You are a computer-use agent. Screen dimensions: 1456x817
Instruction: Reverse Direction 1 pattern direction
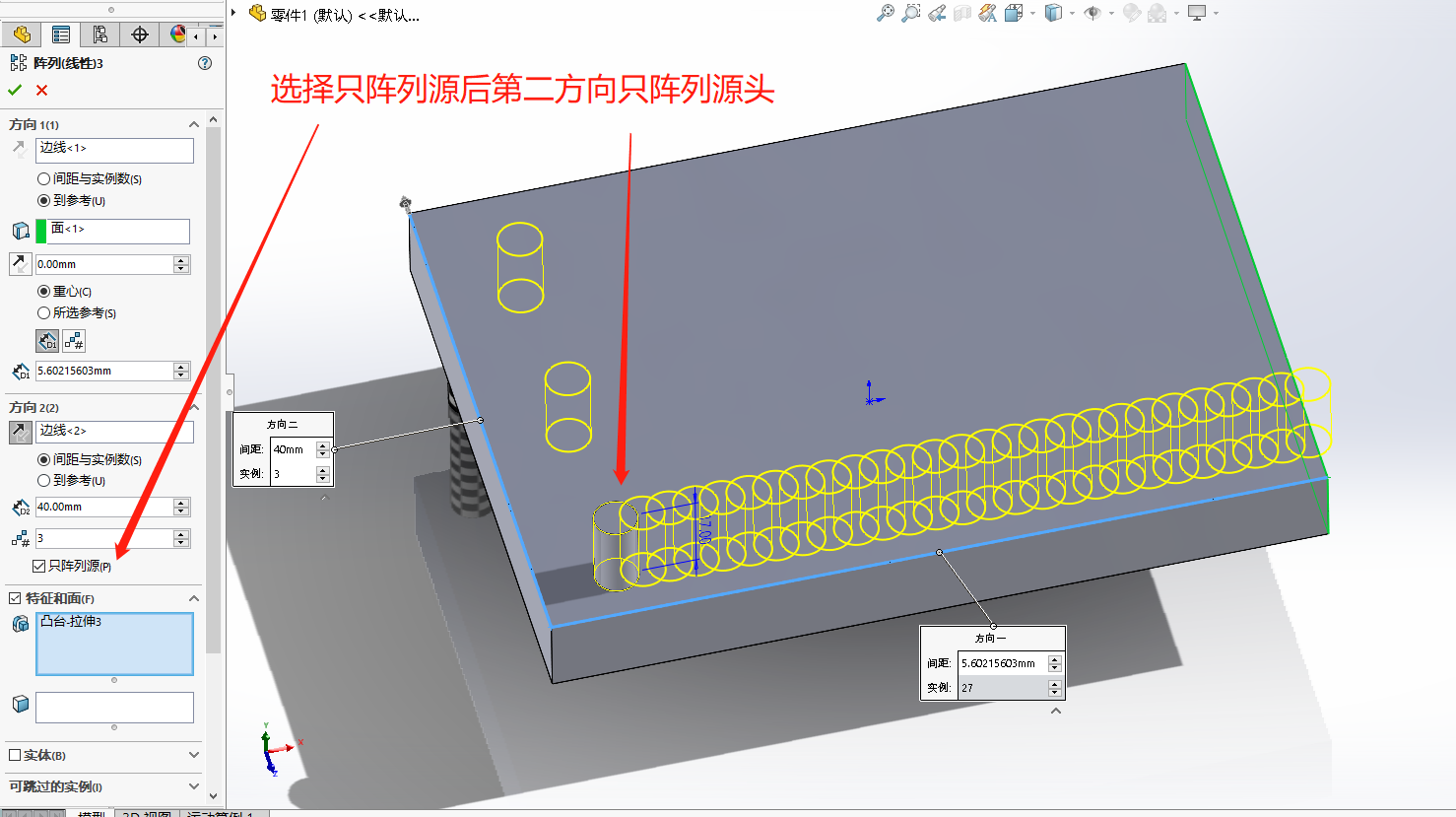pos(20,150)
